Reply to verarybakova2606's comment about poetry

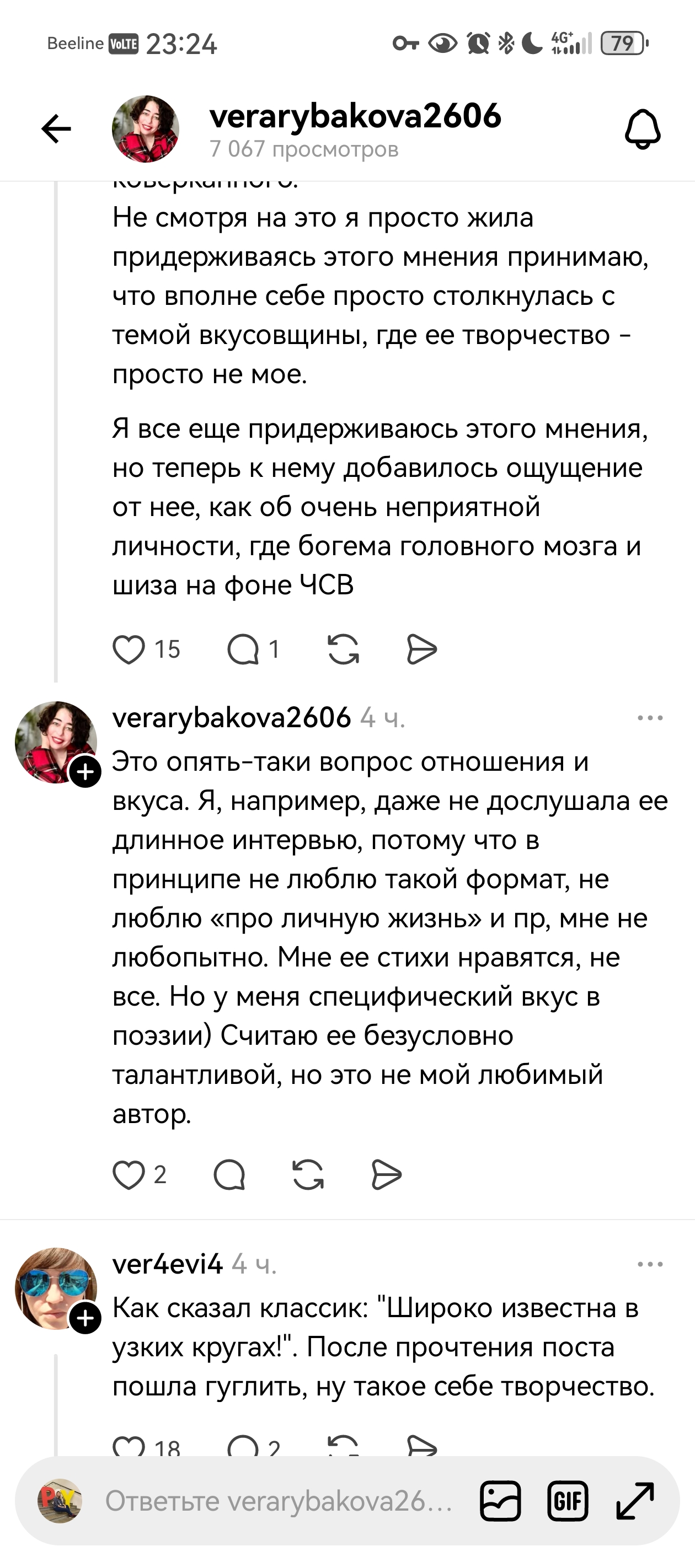[229, 1174]
